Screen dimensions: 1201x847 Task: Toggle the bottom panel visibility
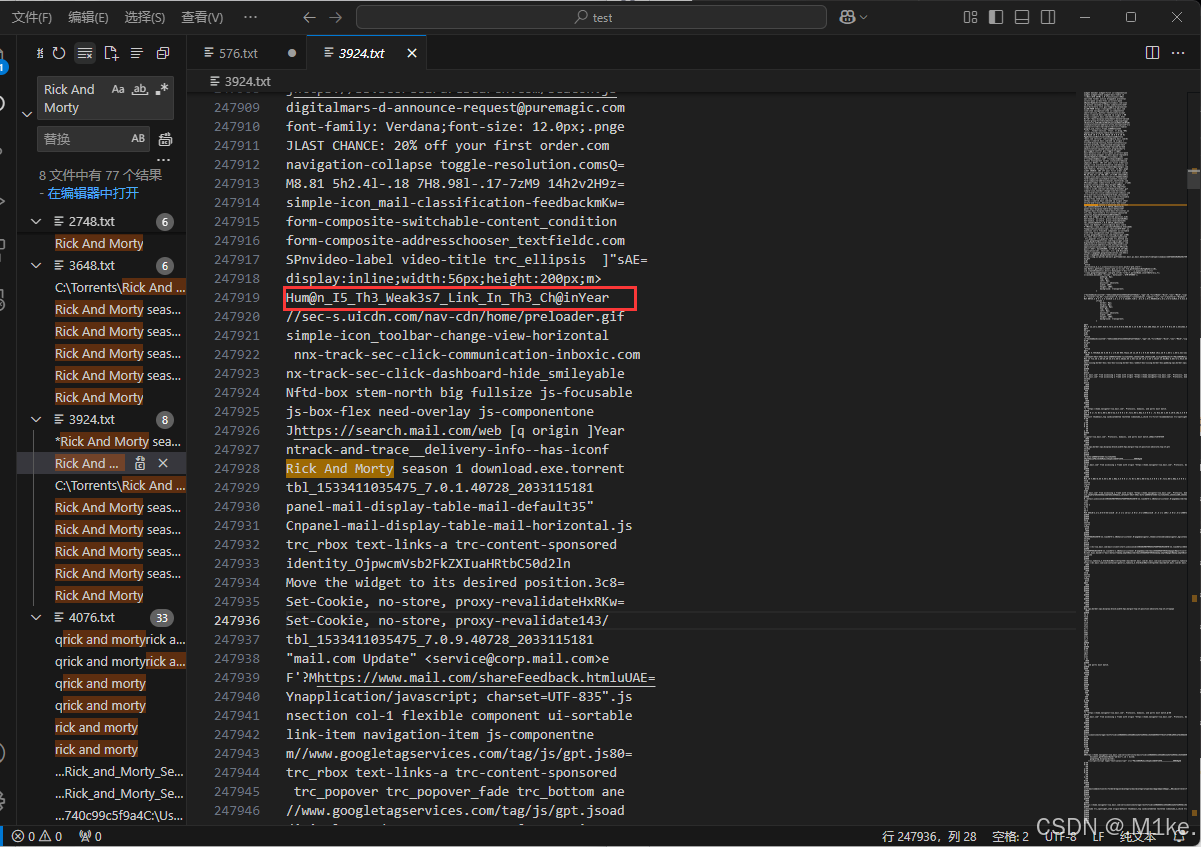(1022, 17)
